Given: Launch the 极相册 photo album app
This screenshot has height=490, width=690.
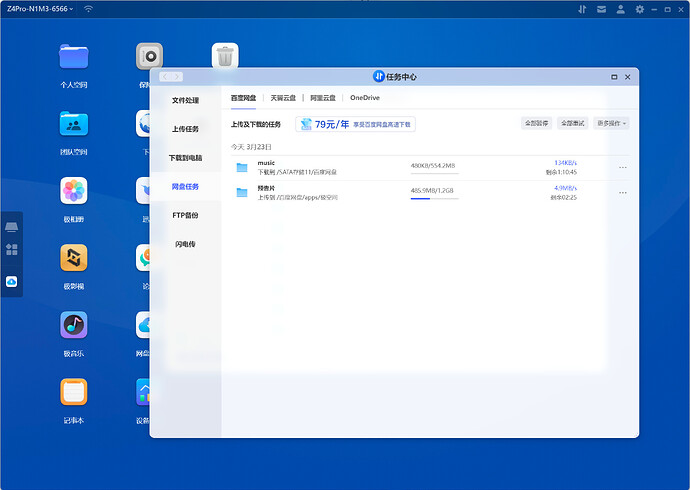Looking at the screenshot, I should pyautogui.click(x=74, y=190).
